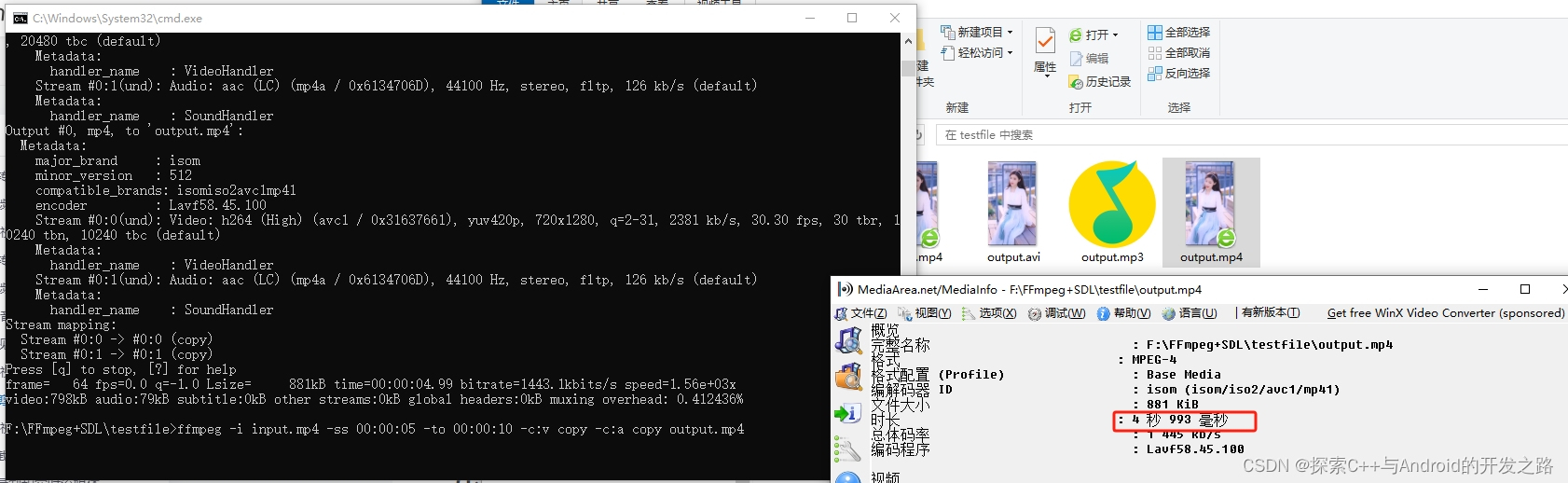
Task: Maximize the MediaInfo window
Action: (x=1525, y=289)
